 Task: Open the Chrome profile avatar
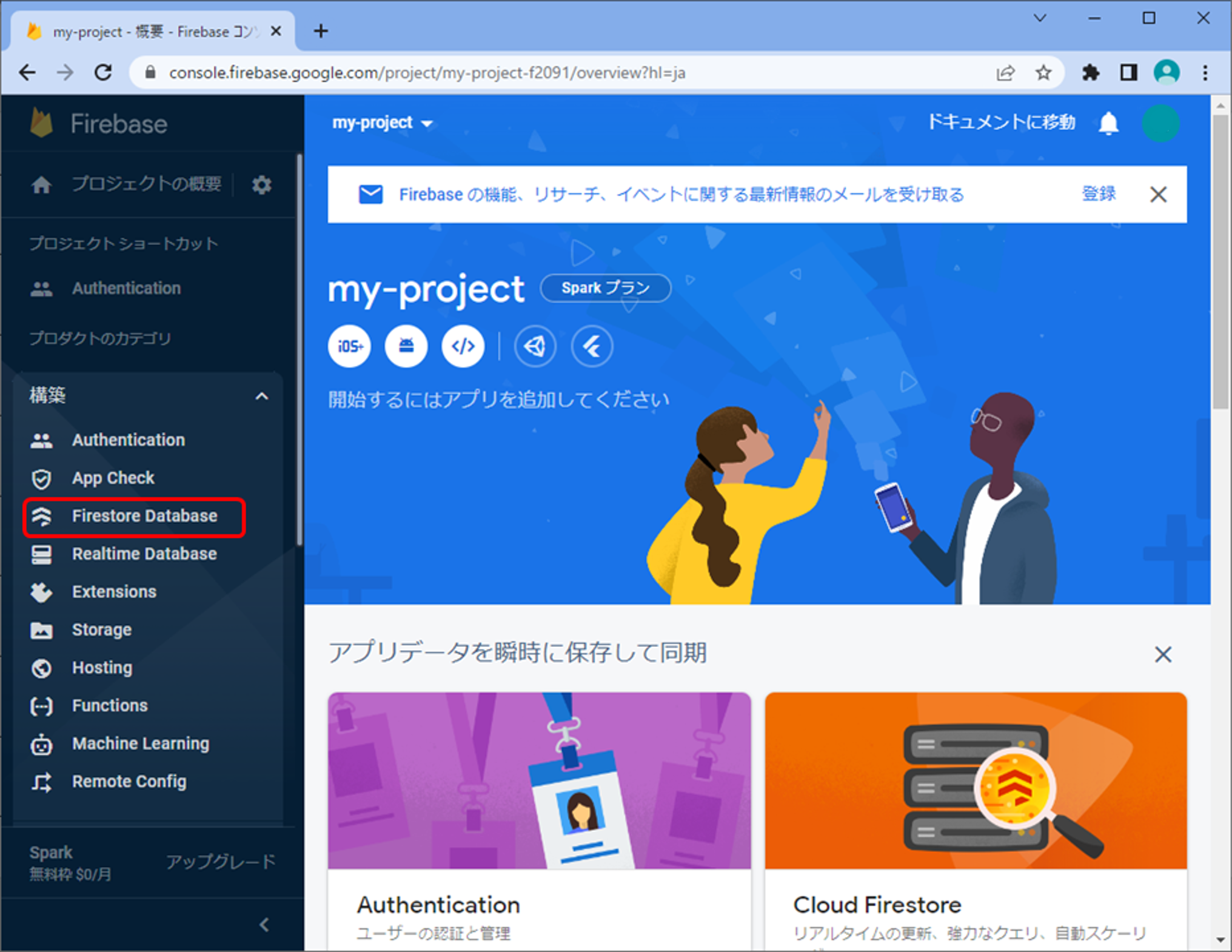1167,73
